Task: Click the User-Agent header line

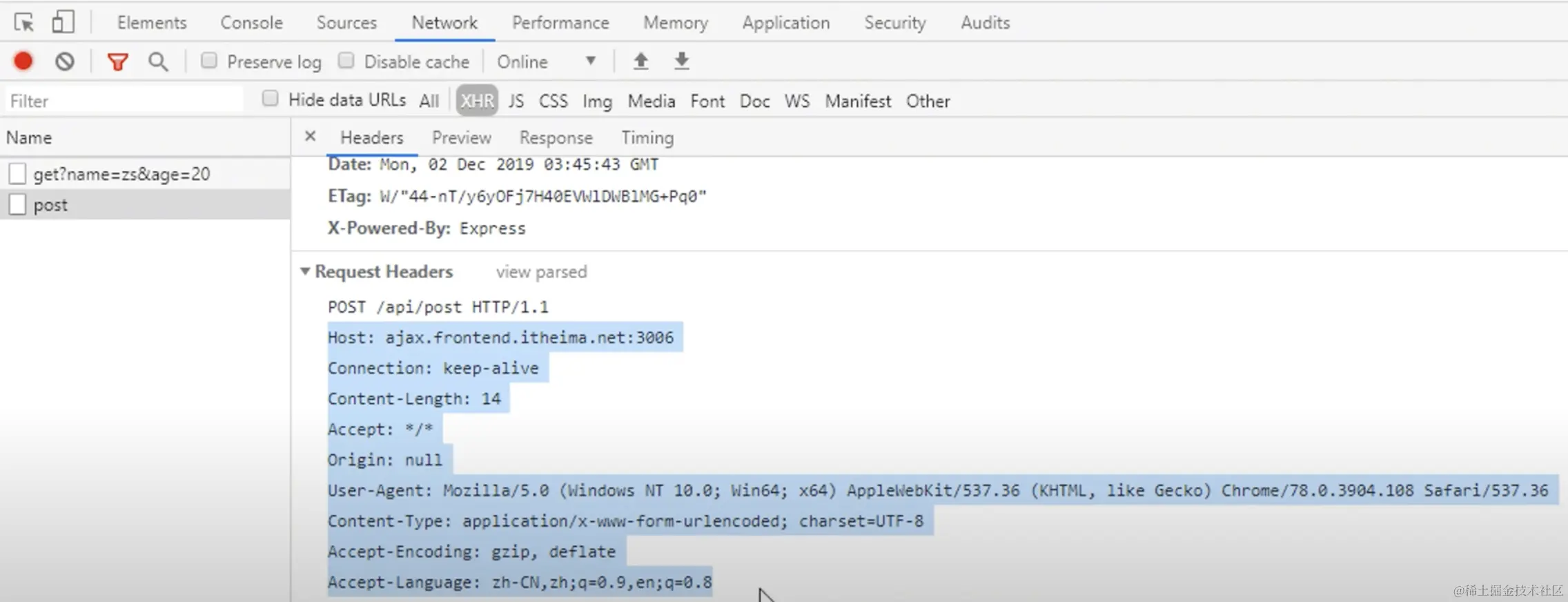Action: (939, 490)
